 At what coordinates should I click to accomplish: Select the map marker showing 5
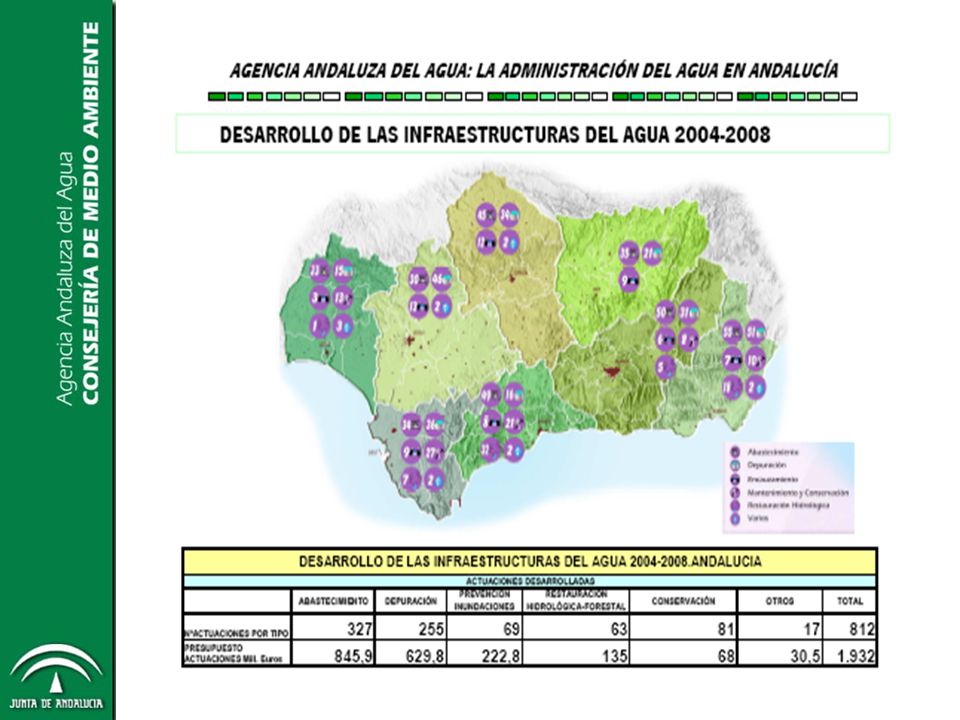click(665, 367)
